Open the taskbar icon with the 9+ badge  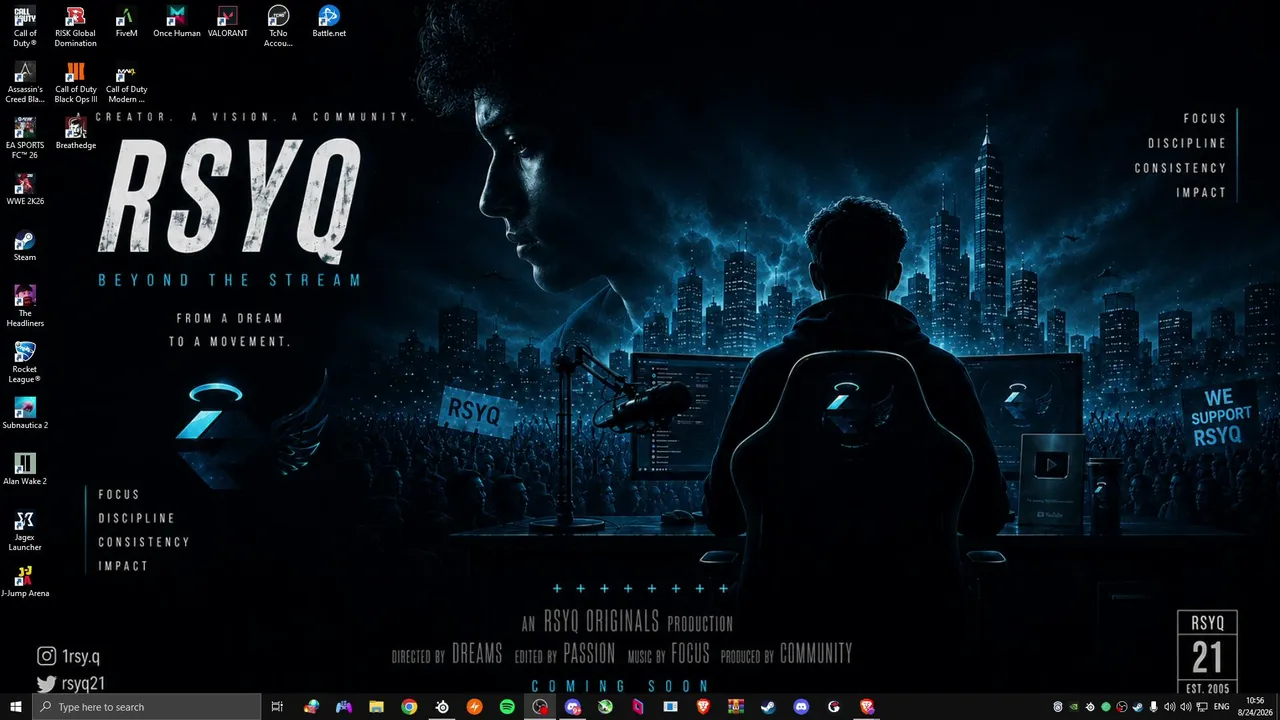pyautogui.click(x=573, y=707)
